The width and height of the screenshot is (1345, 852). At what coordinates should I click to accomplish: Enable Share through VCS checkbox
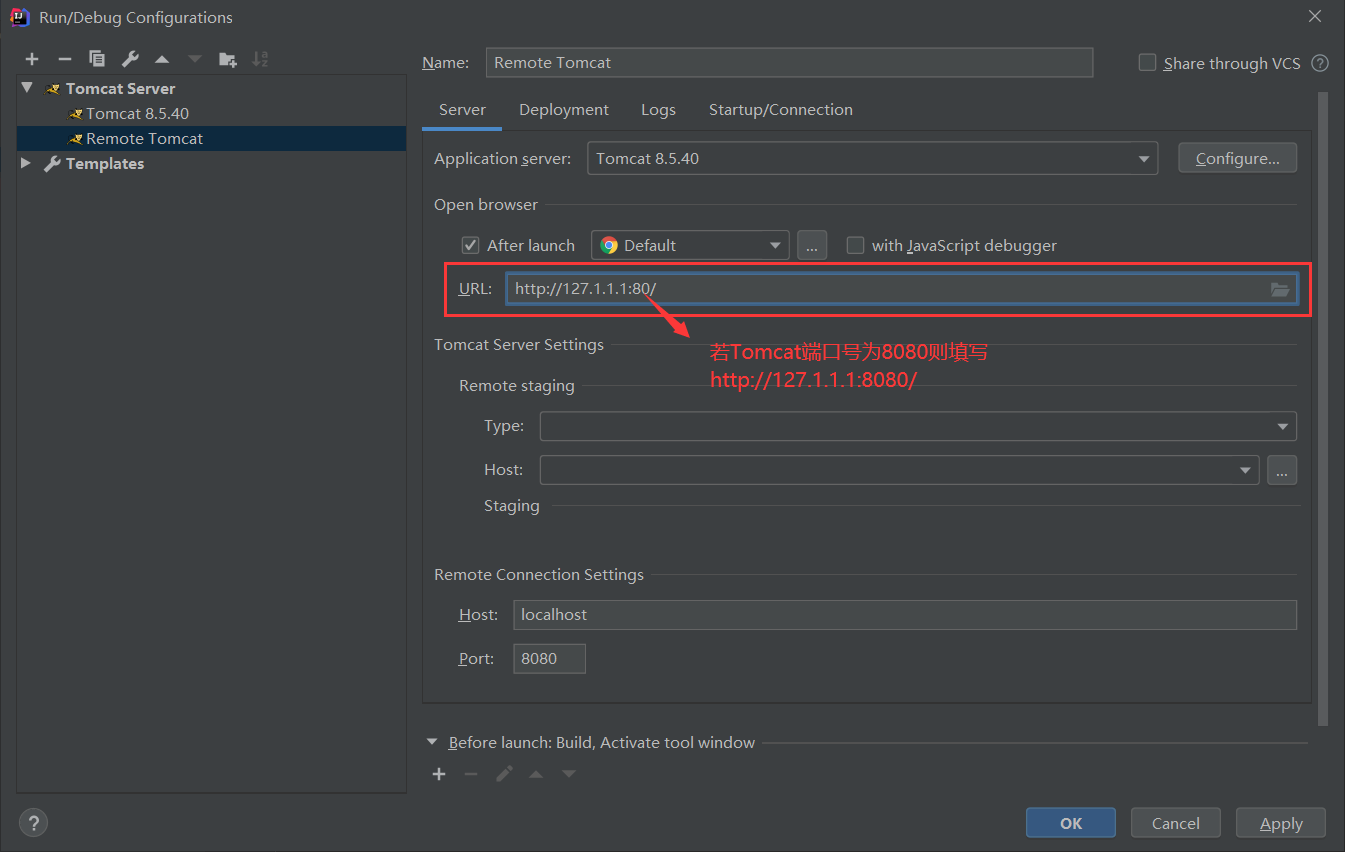(1147, 62)
